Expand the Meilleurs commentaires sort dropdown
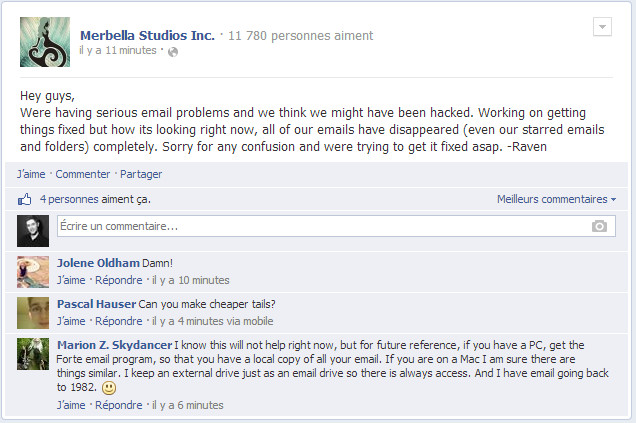 click(x=556, y=199)
